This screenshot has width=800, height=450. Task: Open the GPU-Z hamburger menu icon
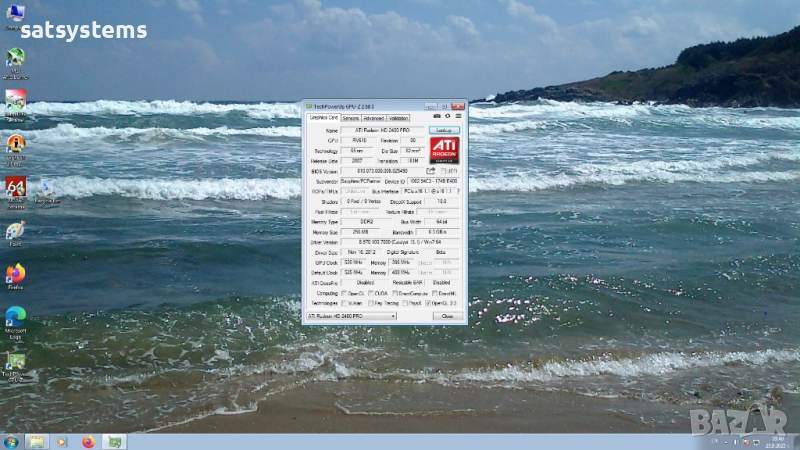[459, 117]
